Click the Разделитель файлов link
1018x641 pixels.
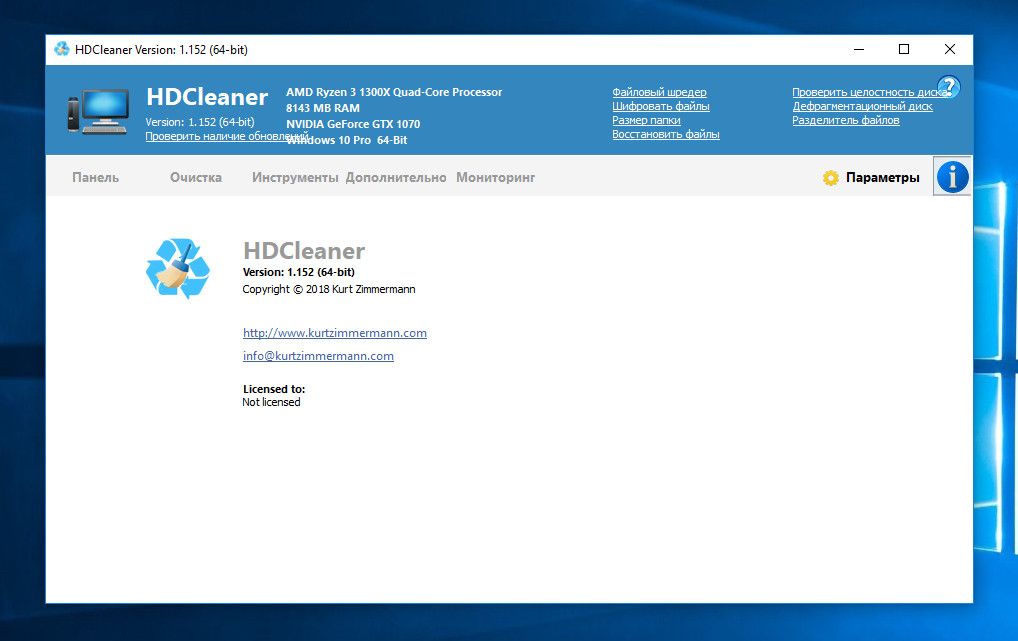pos(845,120)
